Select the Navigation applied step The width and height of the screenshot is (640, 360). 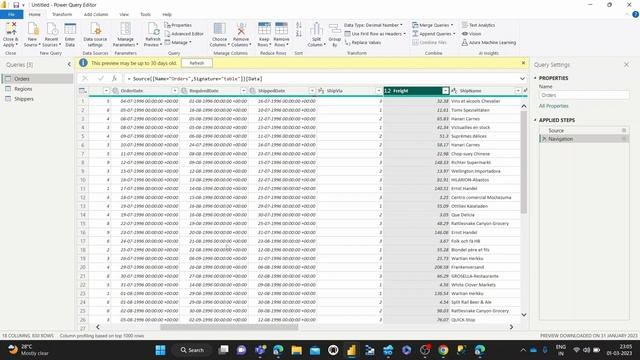[x=584, y=139]
